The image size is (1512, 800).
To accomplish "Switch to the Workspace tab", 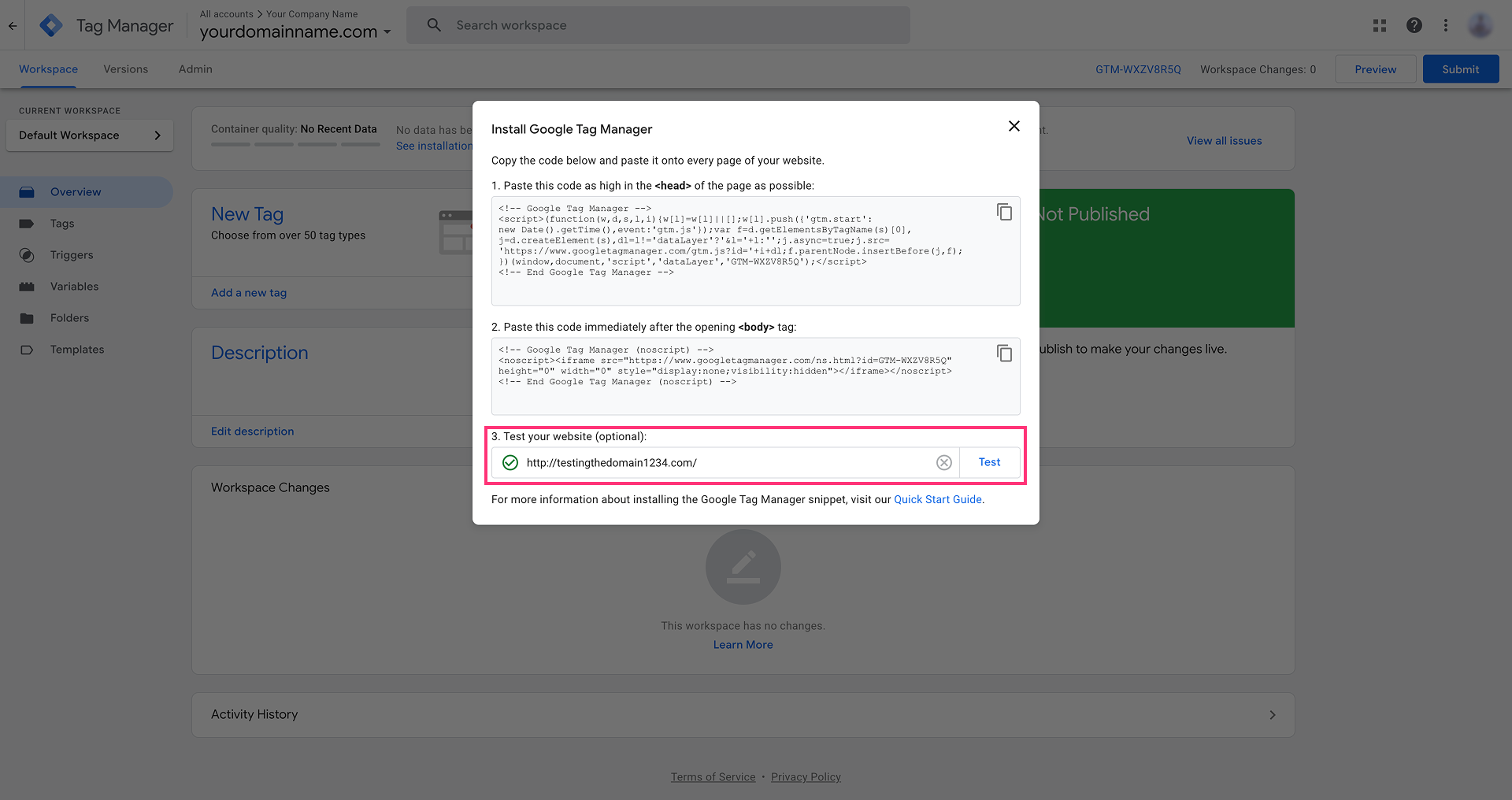I will 48,69.
